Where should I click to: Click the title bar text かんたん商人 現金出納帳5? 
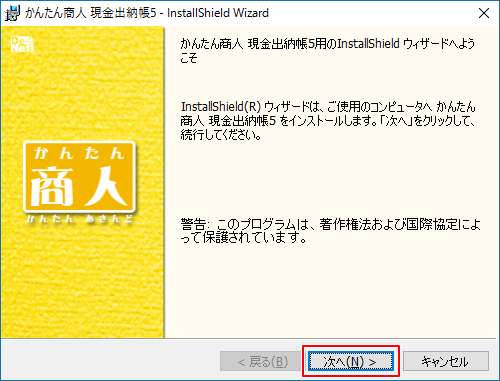[x=90, y=13]
